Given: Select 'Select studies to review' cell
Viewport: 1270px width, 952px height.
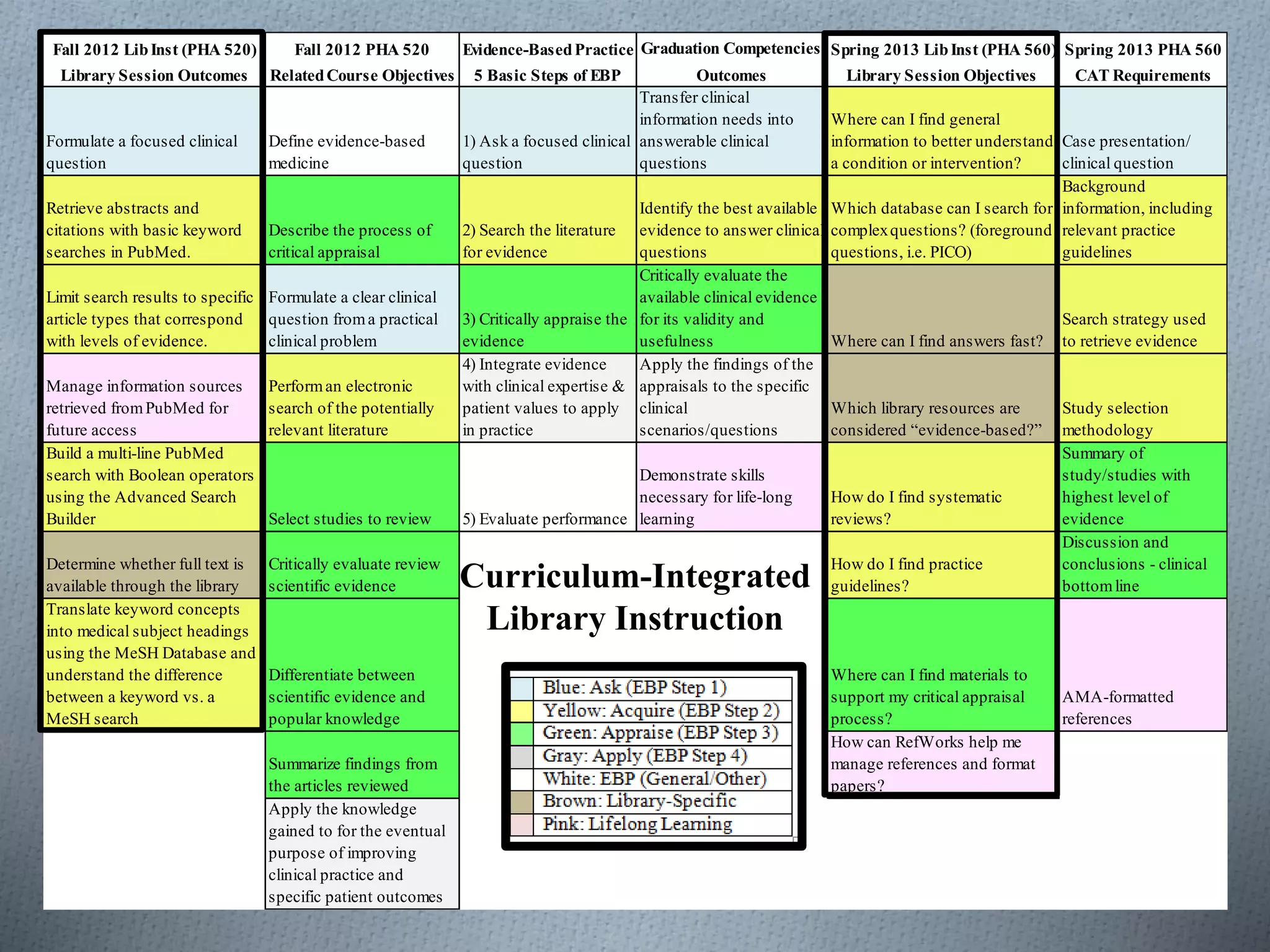Looking at the screenshot, I should tap(350, 519).
